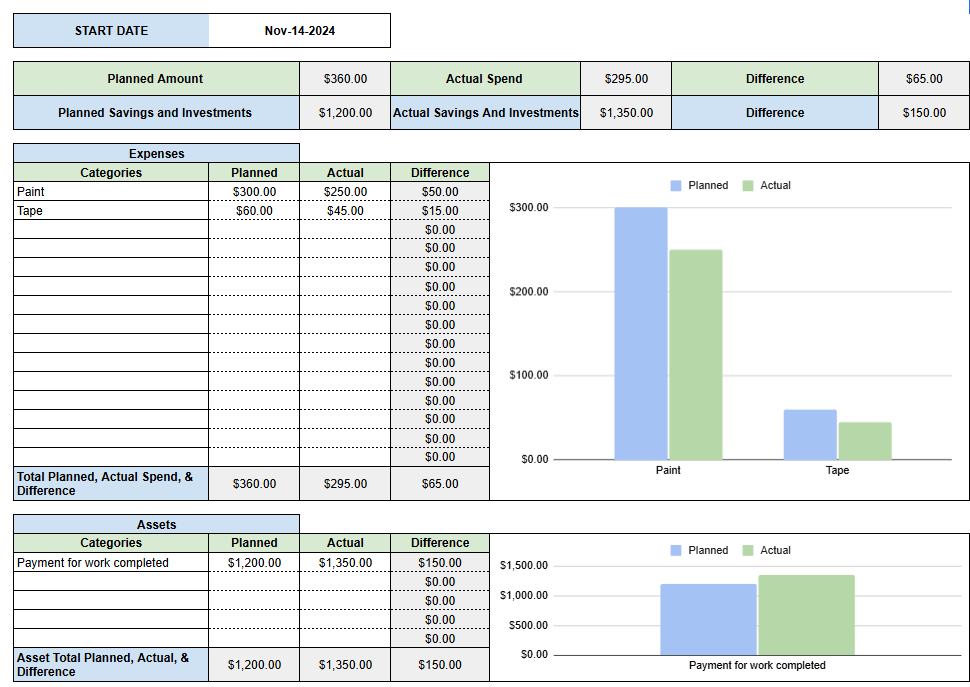
Task: Select the Actual Spend cell showing $295.00
Action: (625, 78)
